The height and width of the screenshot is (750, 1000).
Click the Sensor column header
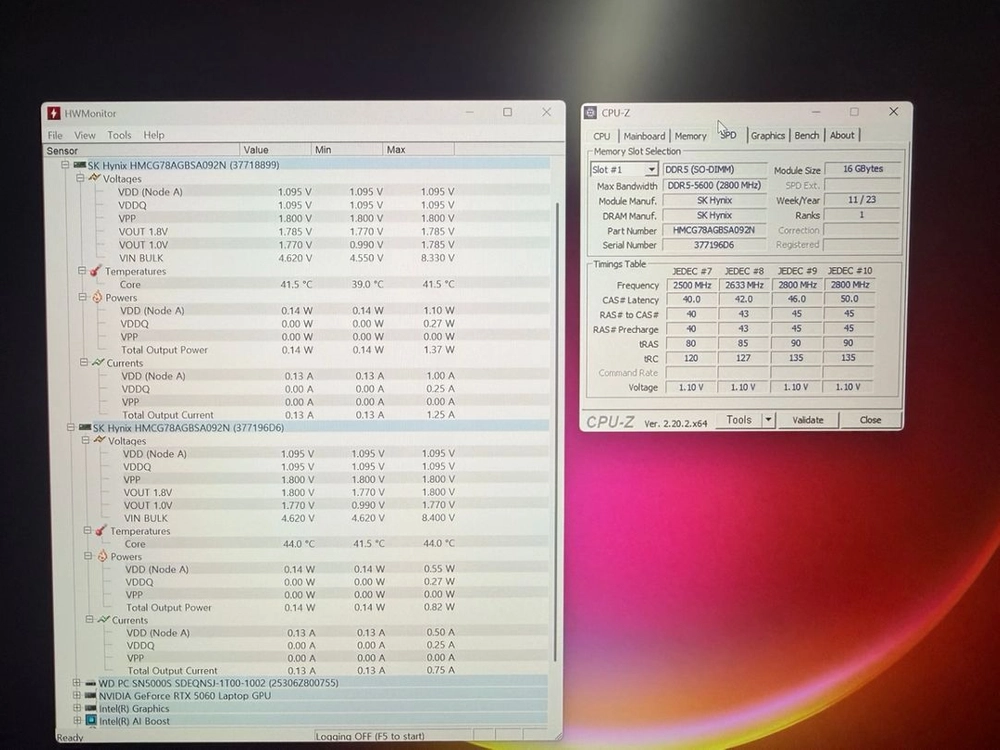click(142, 151)
